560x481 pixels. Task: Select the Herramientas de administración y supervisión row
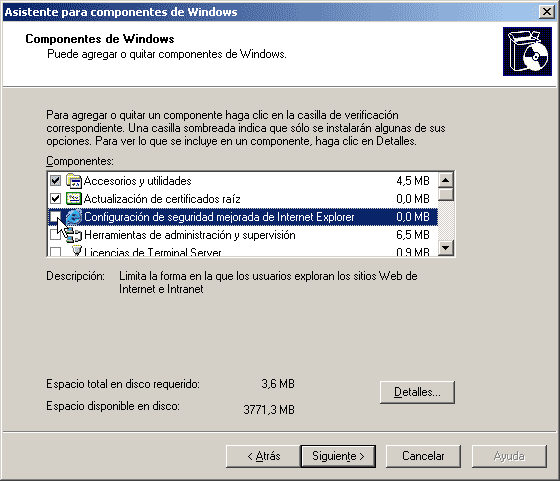pyautogui.click(x=242, y=235)
